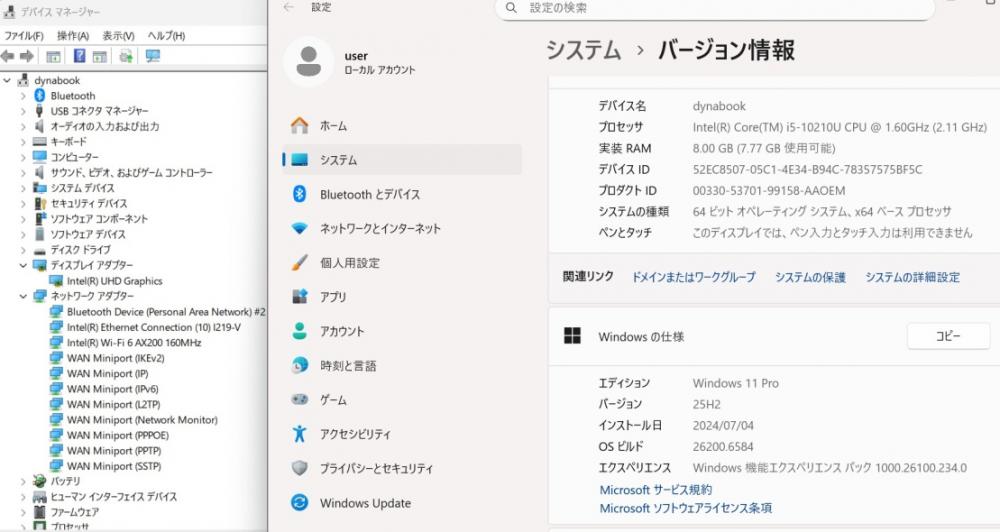Screen dimensions: 1000x532
Task: Click the Bluetooth icon in device tree
Action: [x=40, y=96]
